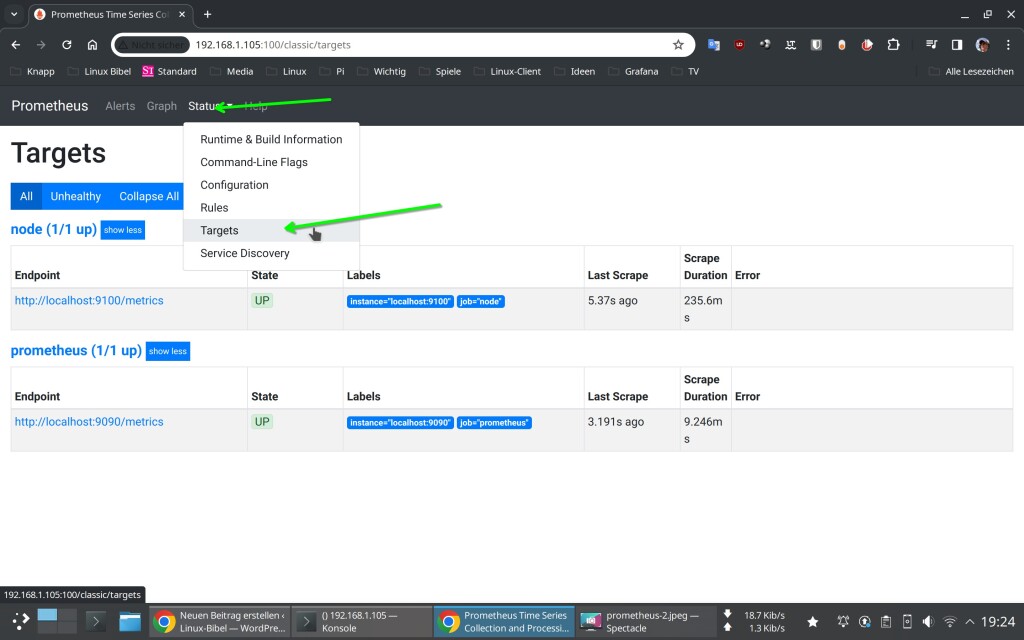Open the notifications bell tray icon
1024x640 pixels.
[x=843, y=622]
